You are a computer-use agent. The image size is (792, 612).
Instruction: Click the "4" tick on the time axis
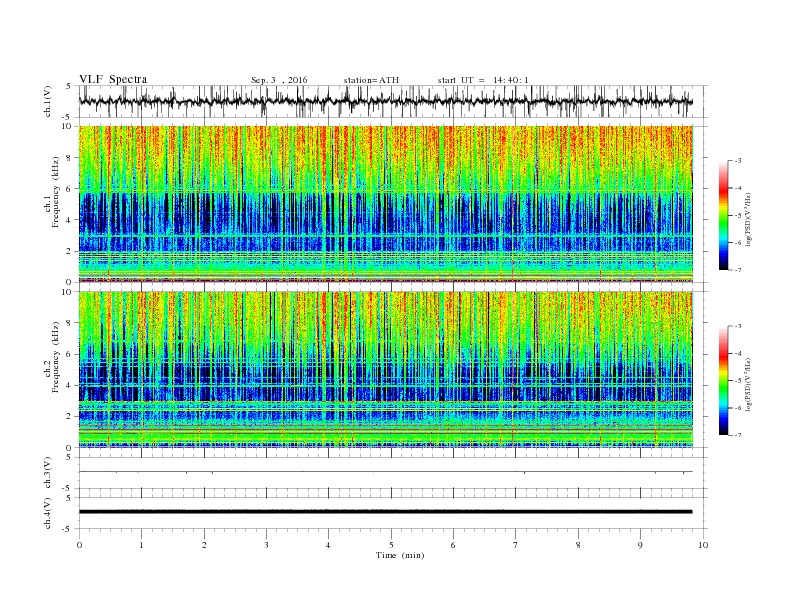coord(328,545)
